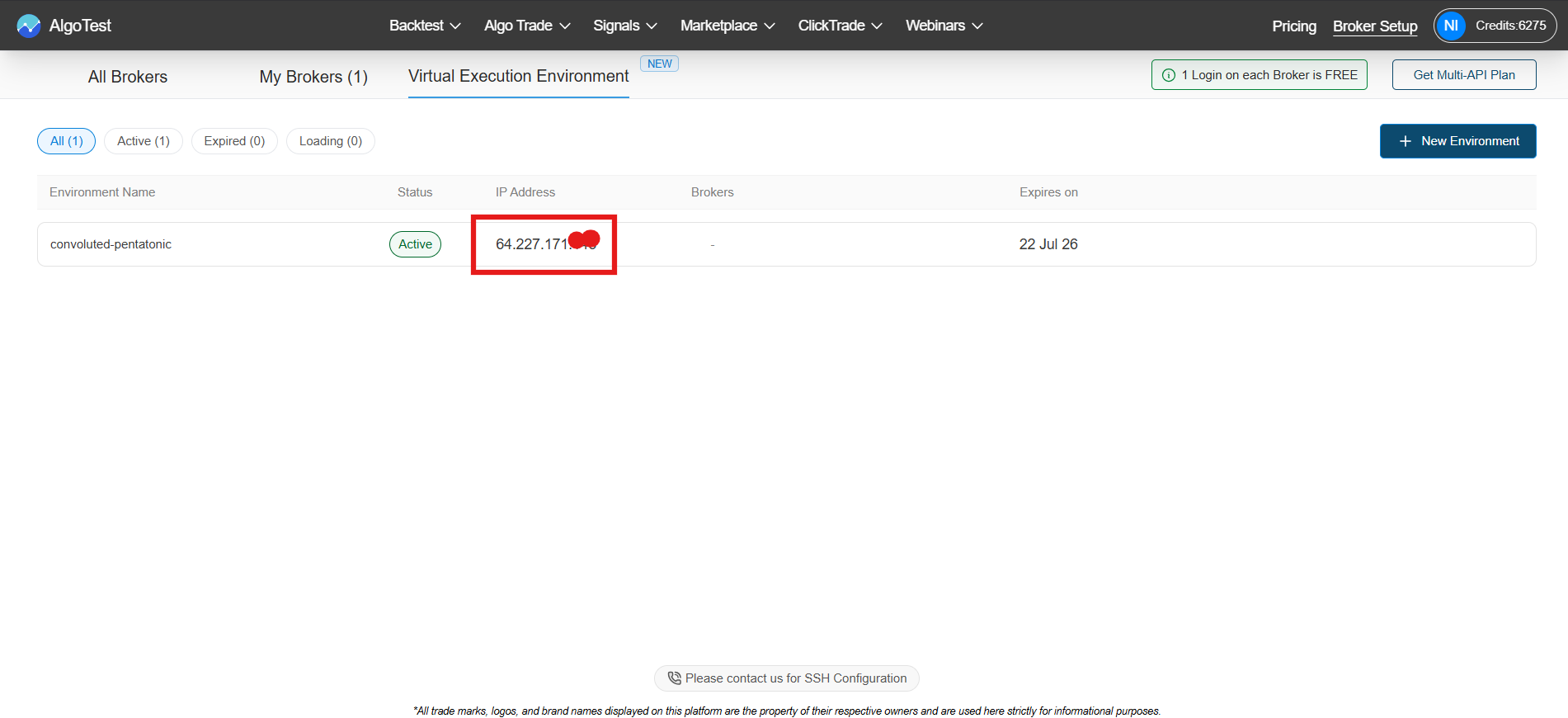Open the Algo Trade dropdown
Image resolution: width=1568 pixels, height=718 pixels.
tap(527, 26)
